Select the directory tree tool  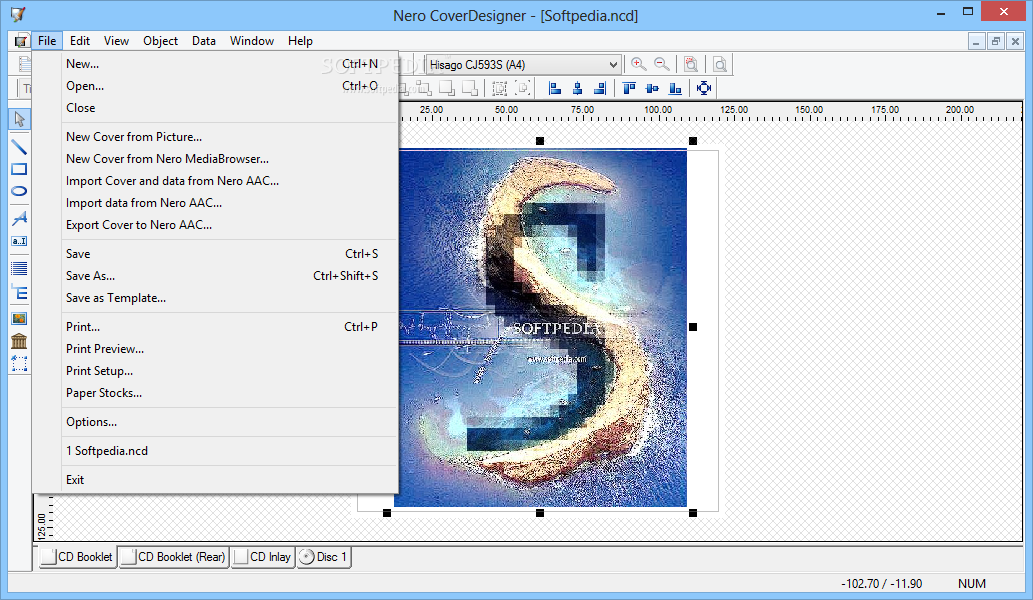tap(19, 292)
